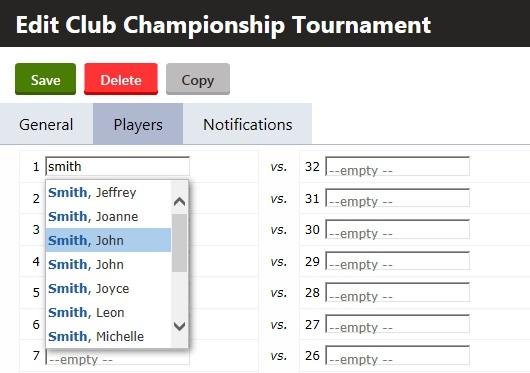Click the red Delete button
The image size is (530, 373).
[121, 79]
